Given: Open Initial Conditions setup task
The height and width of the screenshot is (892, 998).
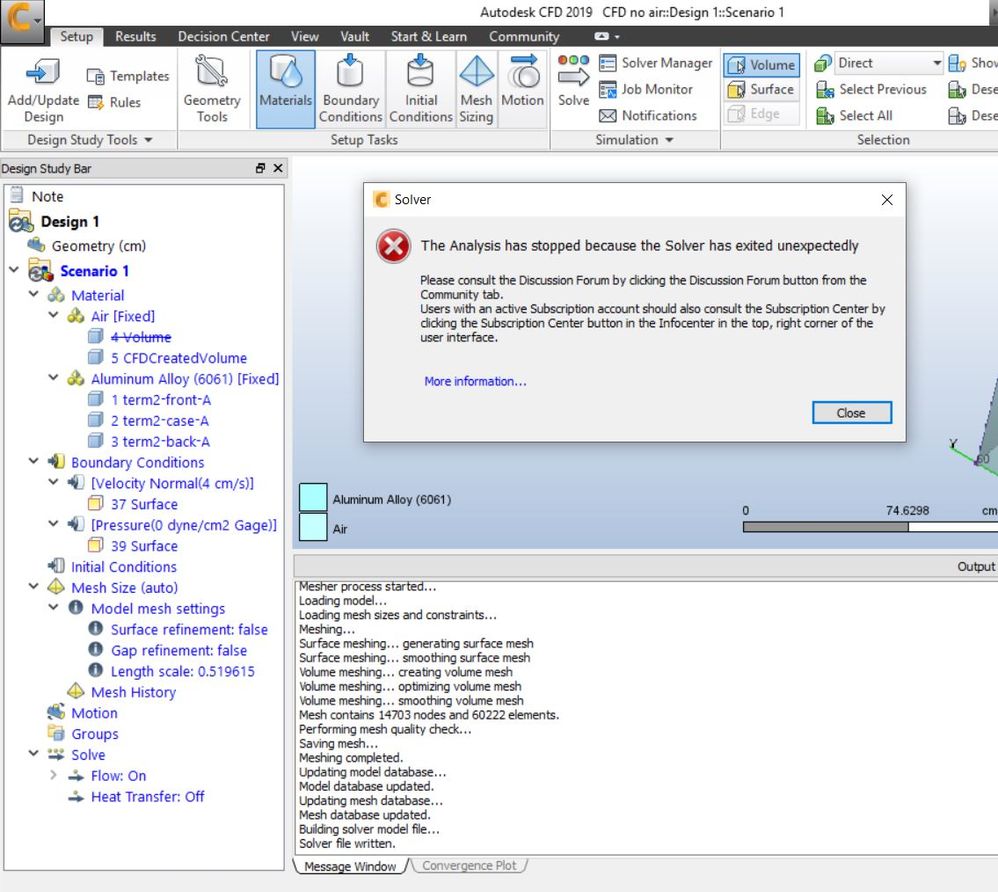Looking at the screenshot, I should [420, 89].
